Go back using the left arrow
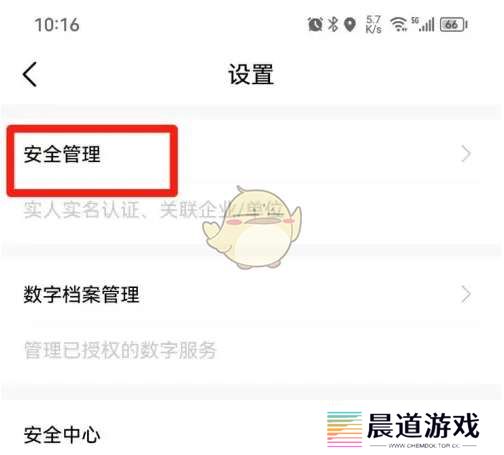The image size is (504, 455). pos(30,75)
